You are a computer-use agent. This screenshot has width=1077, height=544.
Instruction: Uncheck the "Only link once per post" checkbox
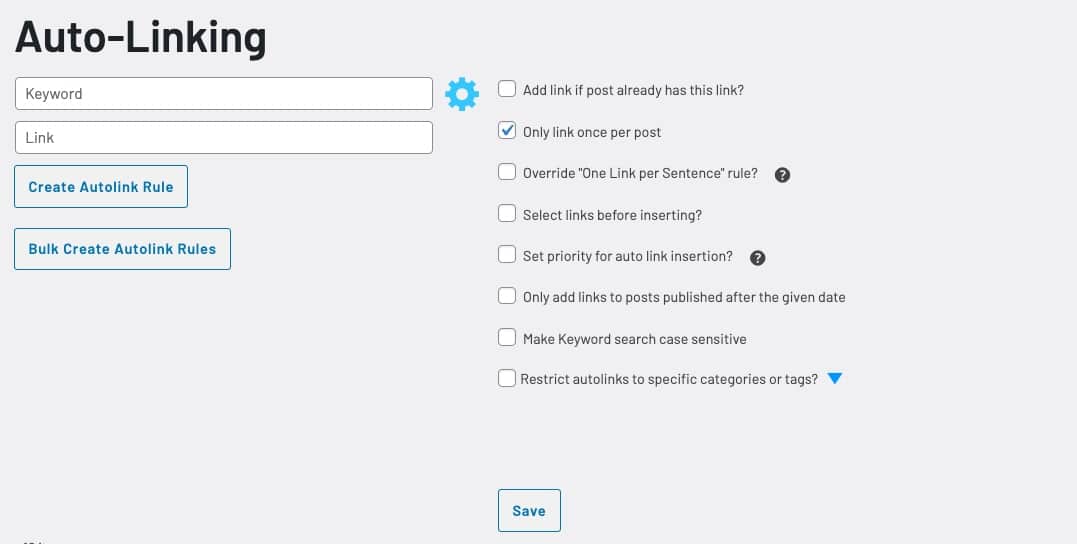pyautogui.click(x=507, y=131)
